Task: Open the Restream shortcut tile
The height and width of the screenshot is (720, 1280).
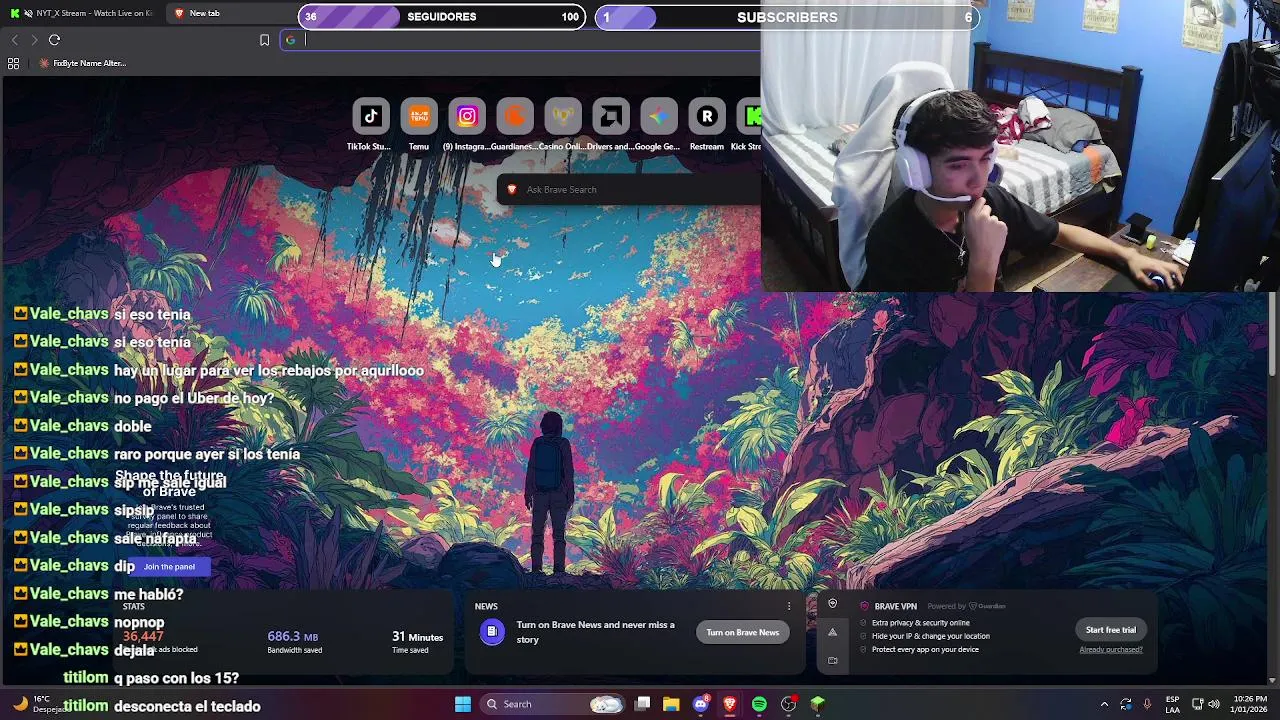Action: [x=707, y=117]
